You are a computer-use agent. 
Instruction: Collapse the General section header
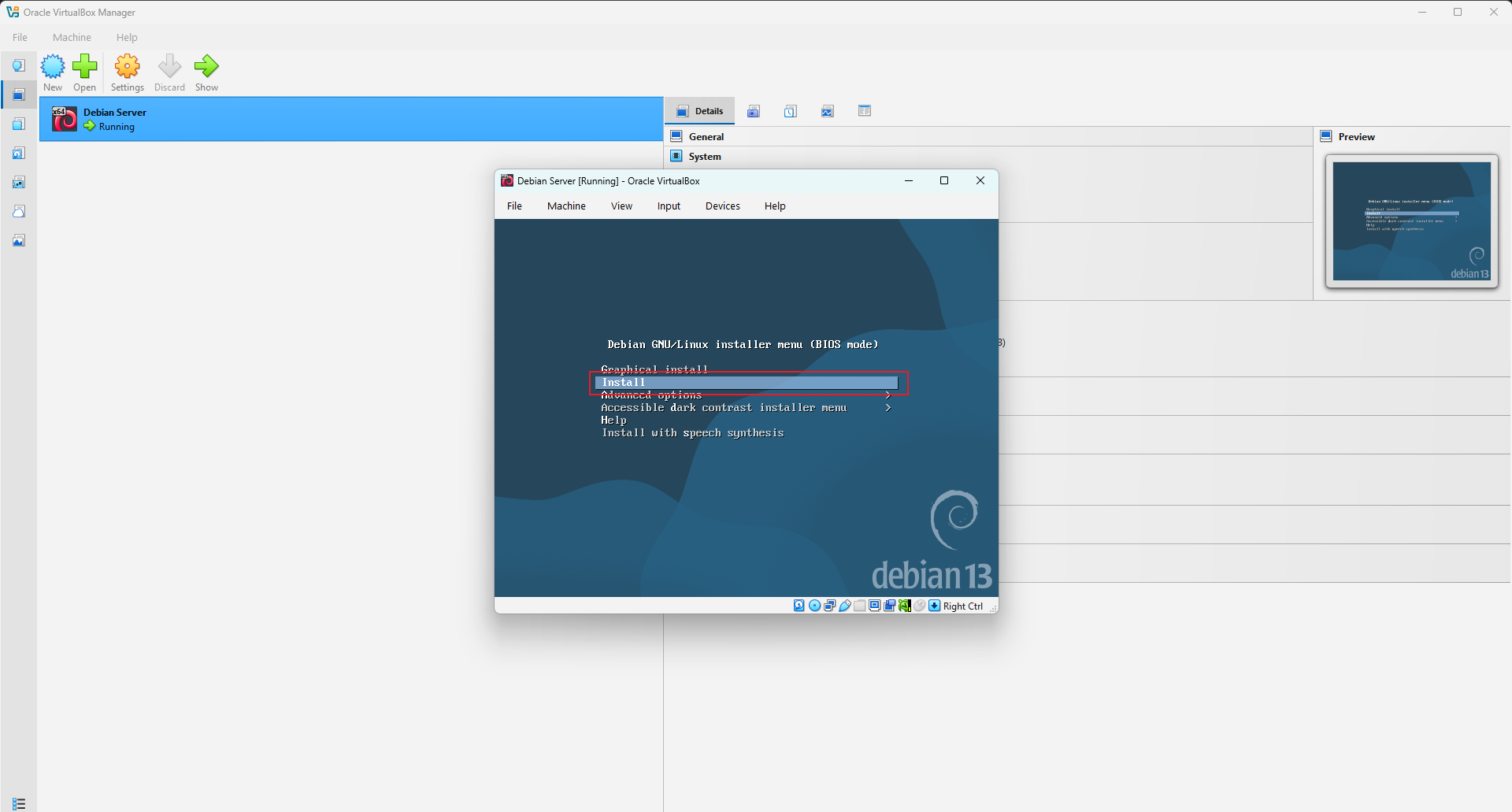708,135
